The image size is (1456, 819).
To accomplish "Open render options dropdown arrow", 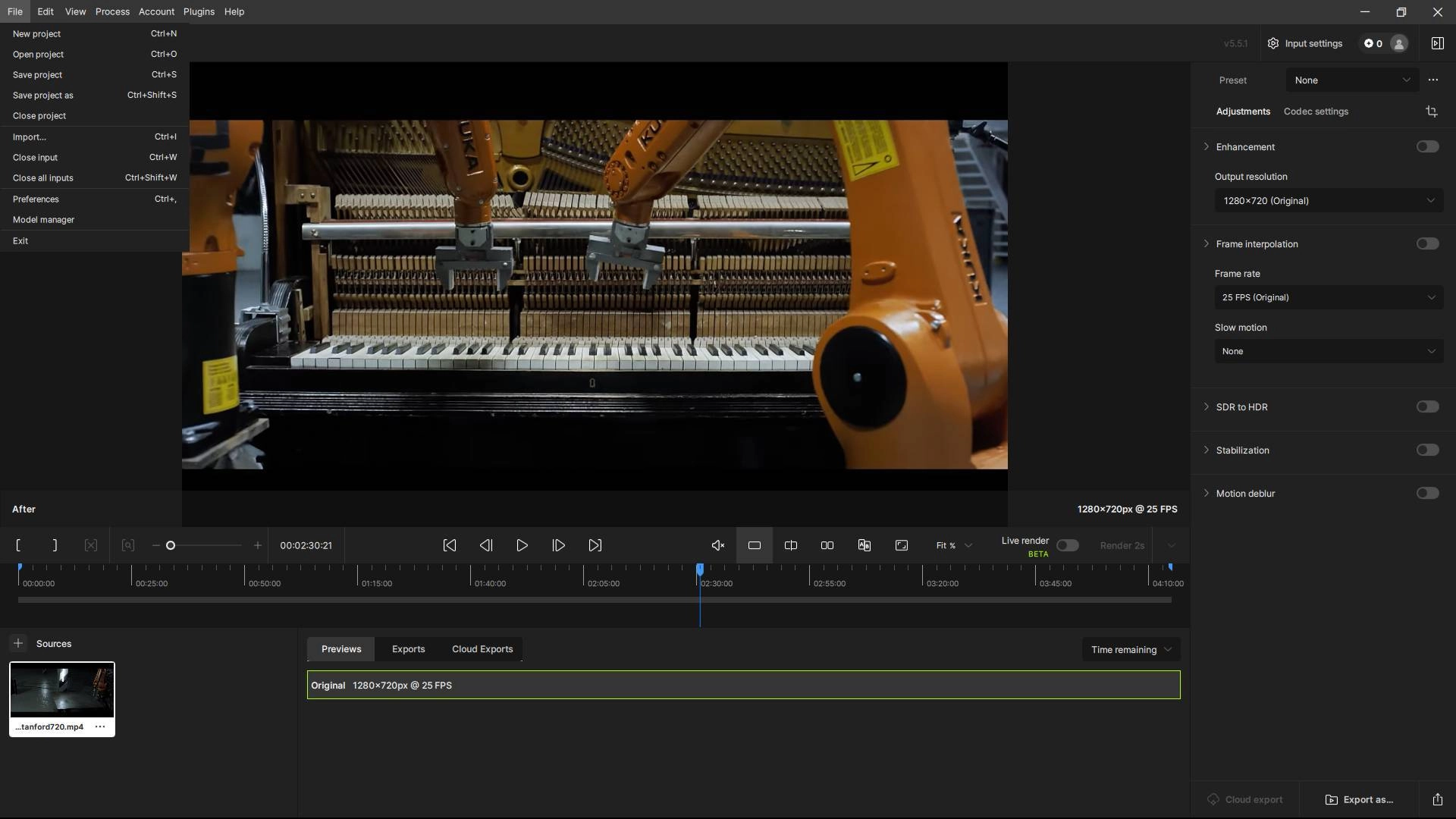I will (1171, 545).
